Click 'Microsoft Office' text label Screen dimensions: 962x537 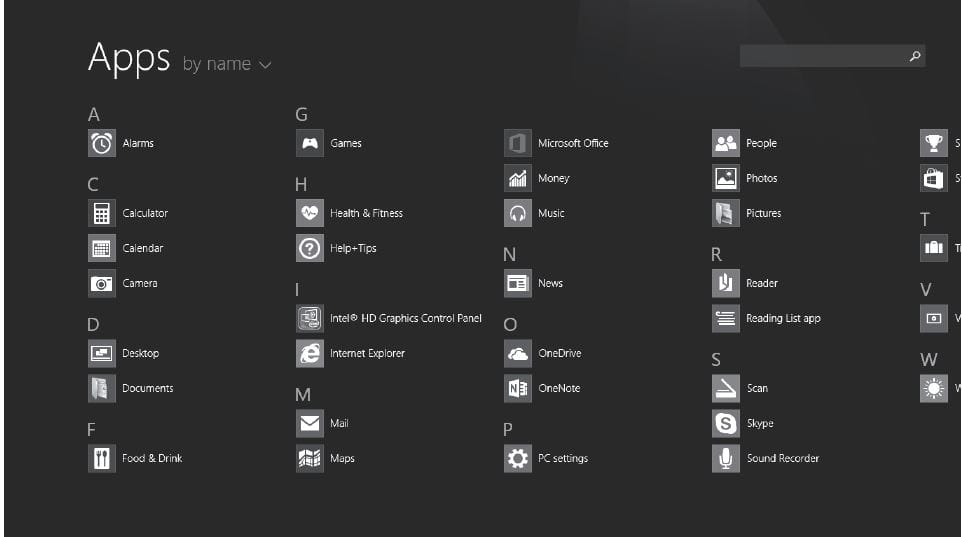click(x=573, y=144)
